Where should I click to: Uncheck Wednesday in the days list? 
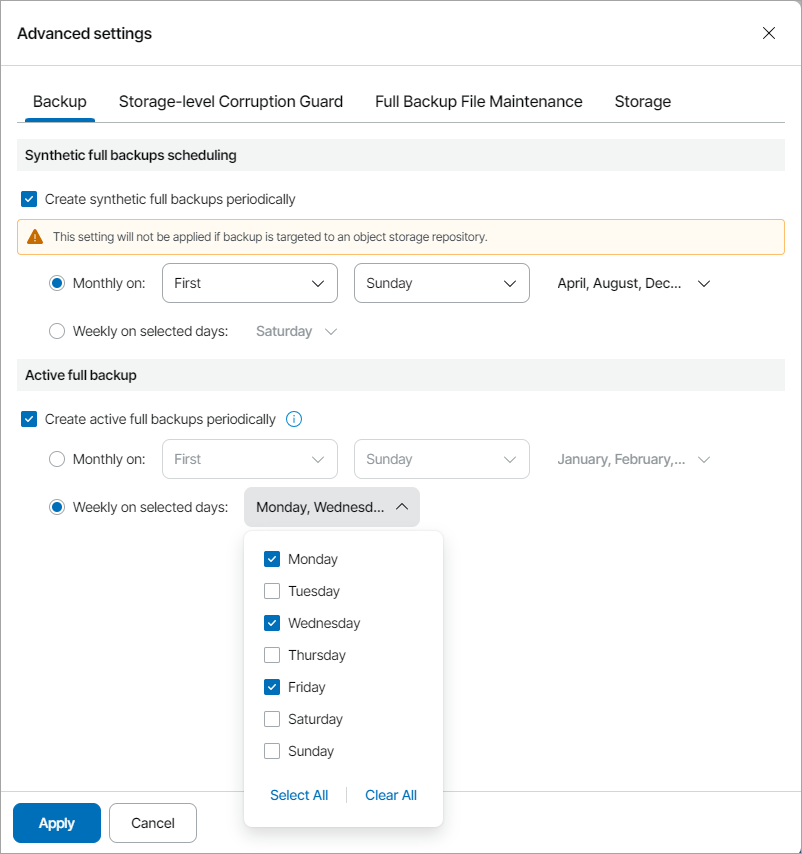(272, 623)
